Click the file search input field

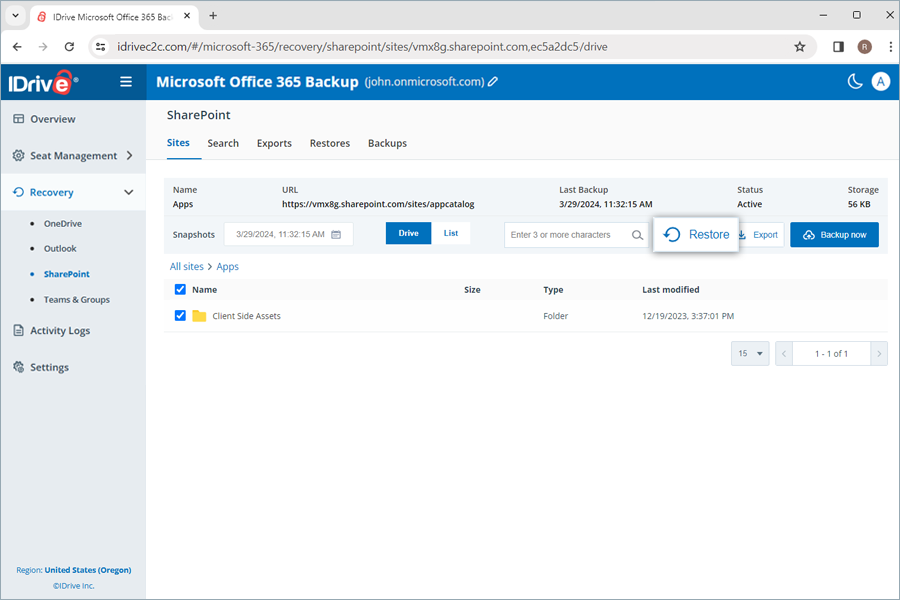pyautogui.click(x=570, y=234)
